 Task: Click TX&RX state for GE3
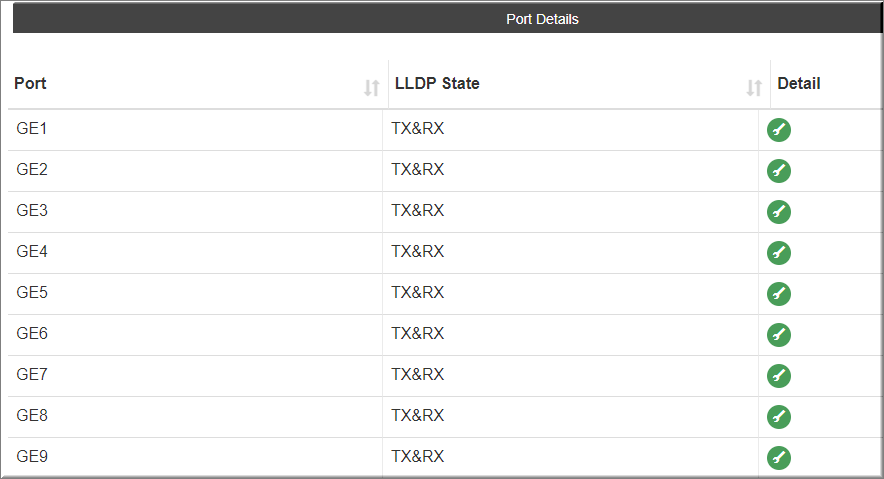point(418,211)
